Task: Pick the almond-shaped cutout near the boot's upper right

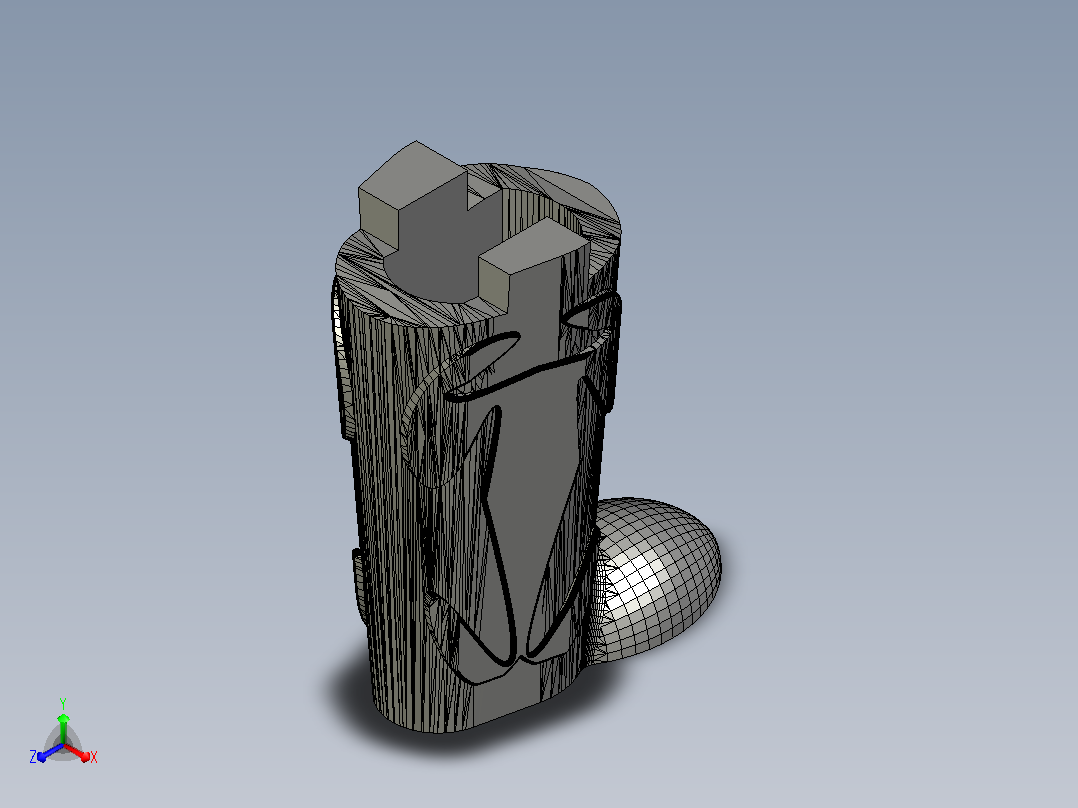Action: [x=590, y=311]
